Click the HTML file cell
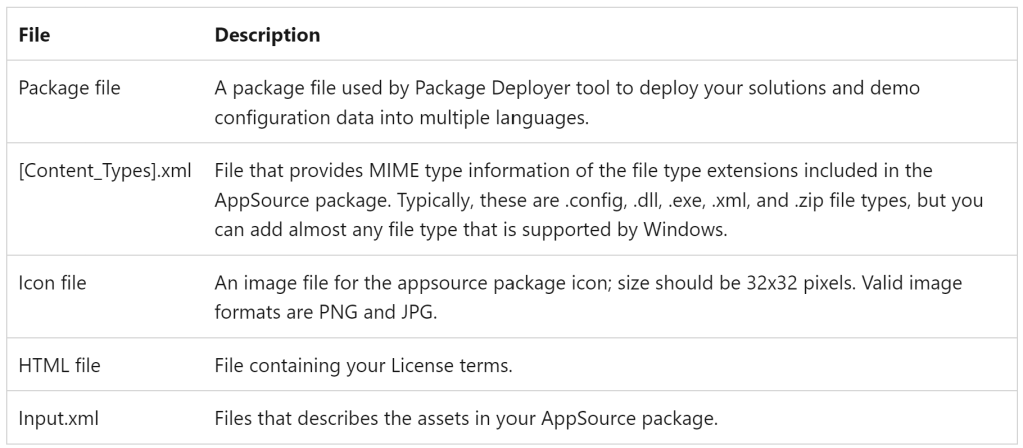Screen dimensions: 1023x448 (x=60, y=365)
